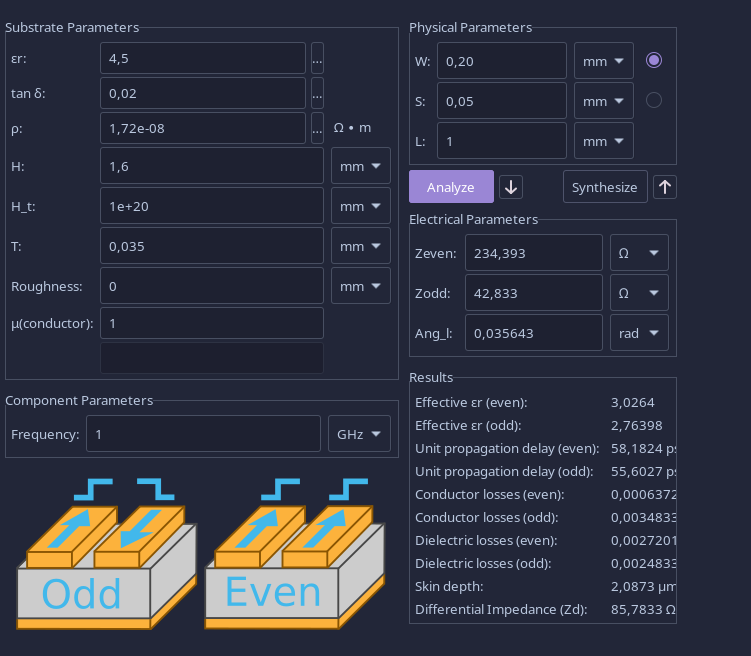Expand the Frequency GHz unit dropdown
The image size is (751, 656).
[x=358, y=434]
